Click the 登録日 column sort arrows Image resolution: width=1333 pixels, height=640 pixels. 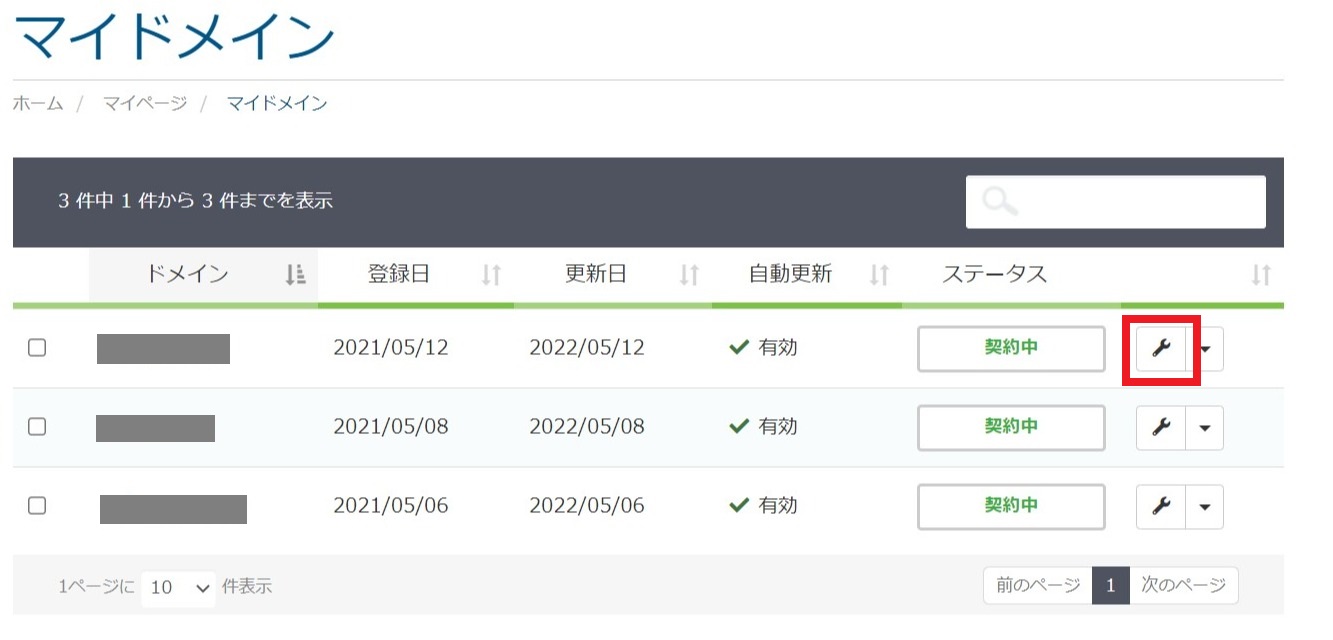tap(493, 274)
